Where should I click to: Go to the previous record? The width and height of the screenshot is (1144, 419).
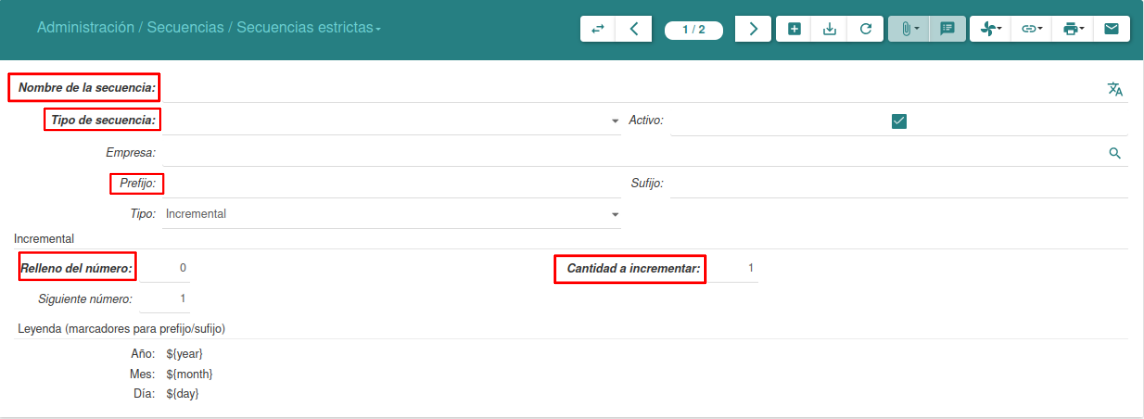(x=633, y=29)
